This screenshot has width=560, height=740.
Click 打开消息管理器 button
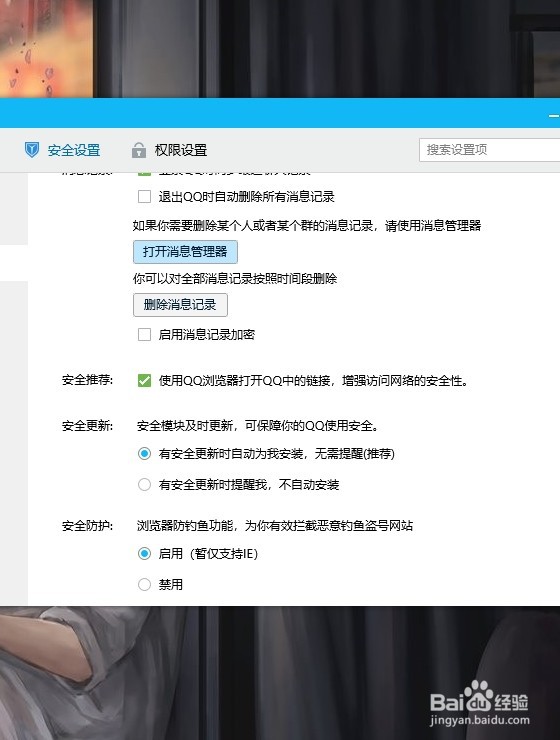pos(185,252)
